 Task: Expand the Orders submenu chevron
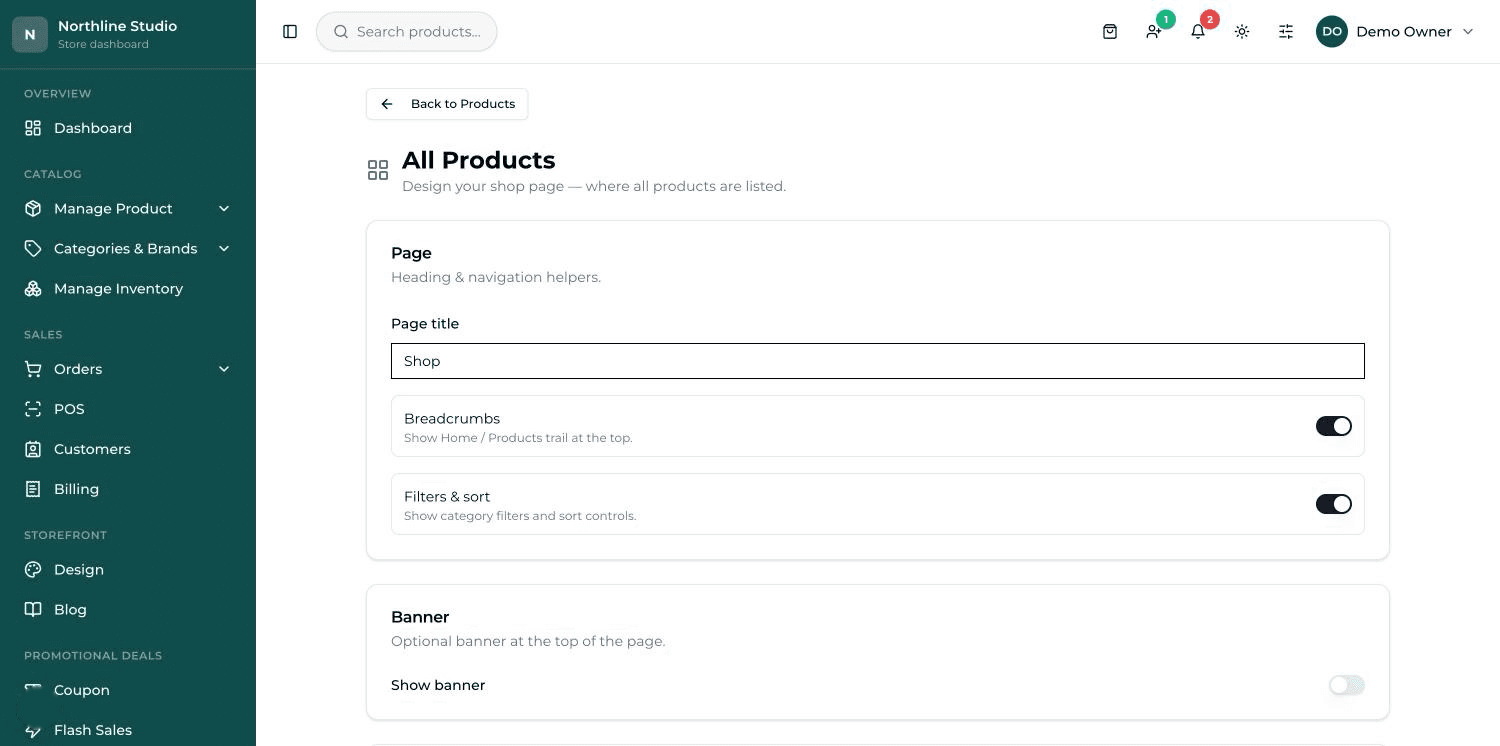point(224,369)
